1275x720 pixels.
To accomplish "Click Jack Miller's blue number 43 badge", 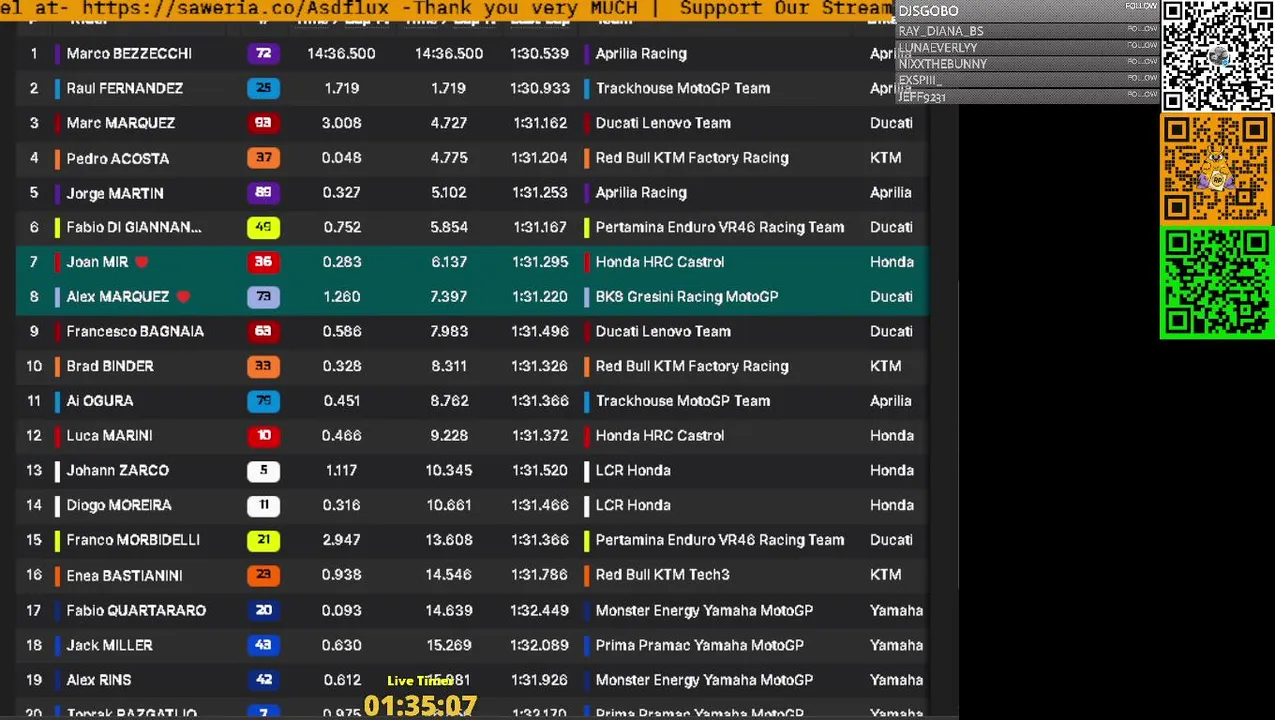I will click(x=263, y=645).
